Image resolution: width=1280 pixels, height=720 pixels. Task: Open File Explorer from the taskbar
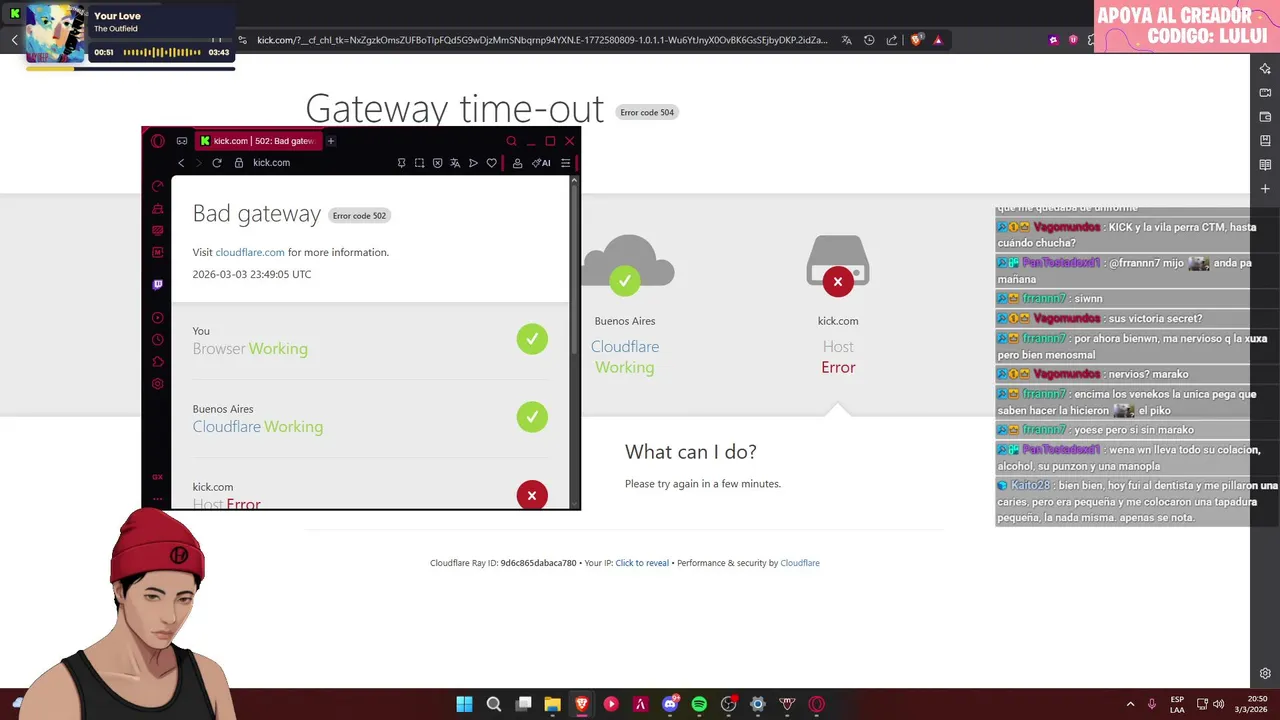pyautogui.click(x=552, y=704)
